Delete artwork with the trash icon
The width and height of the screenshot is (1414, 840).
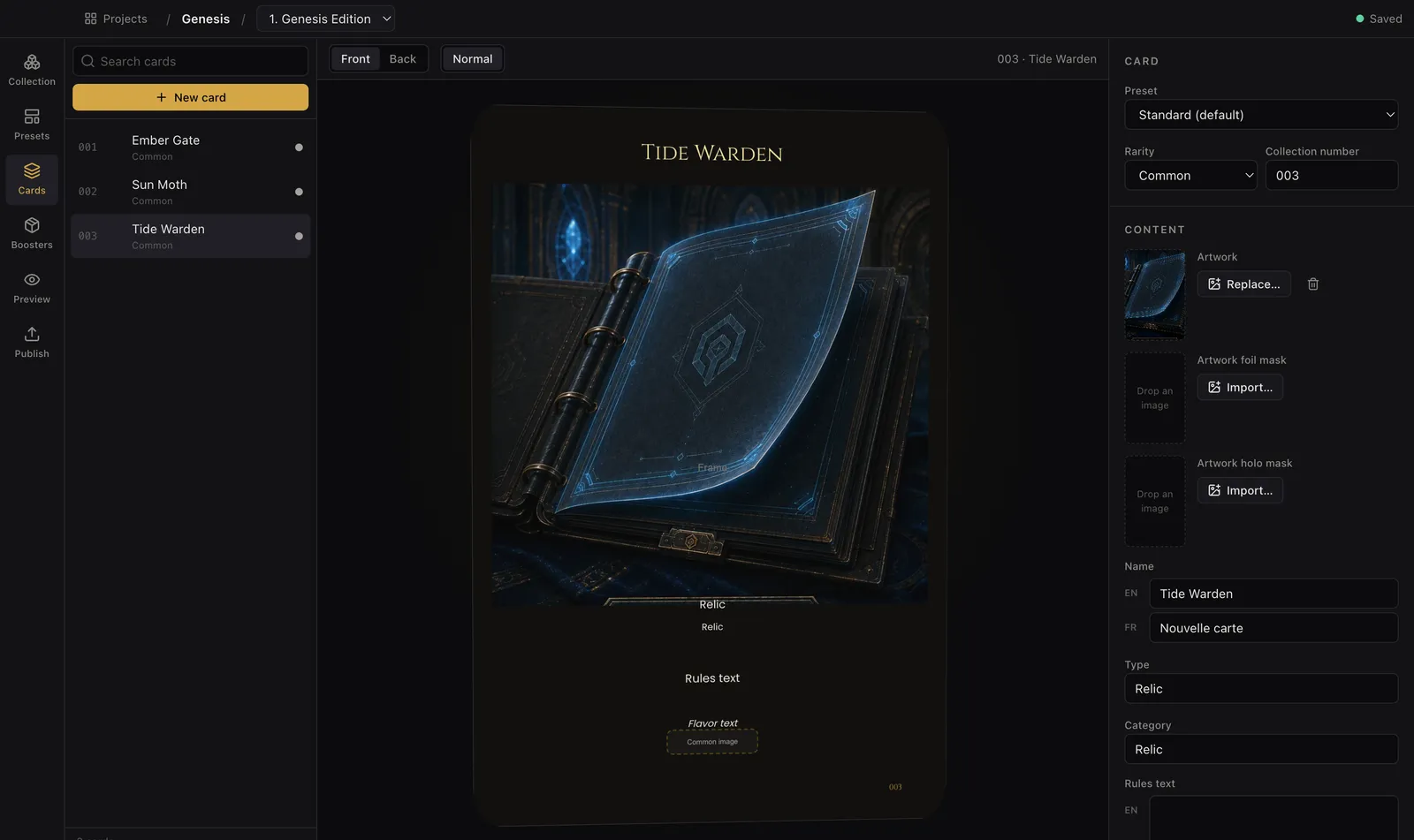pyautogui.click(x=1313, y=284)
